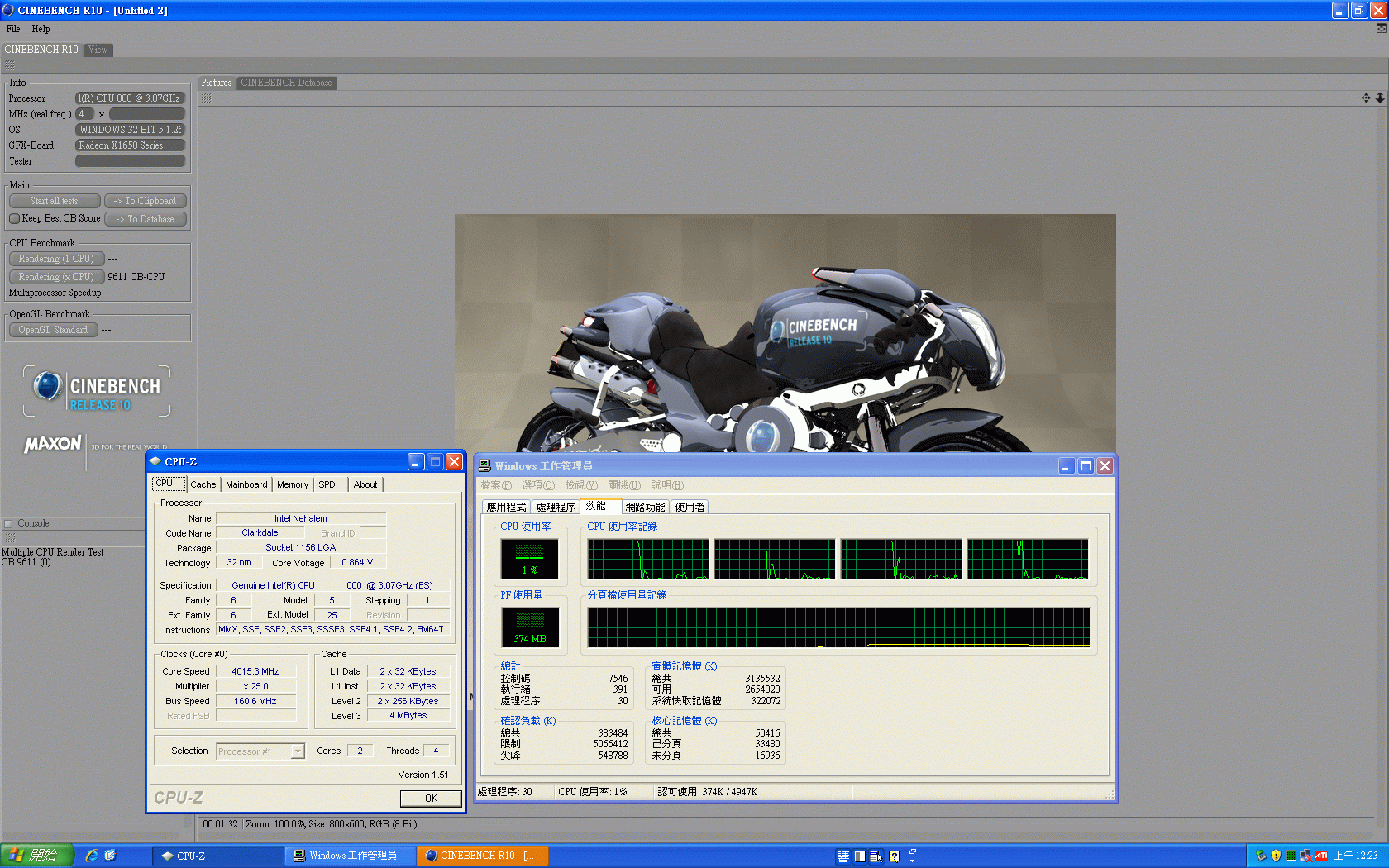
Task: Open the Mainboard tab in CPU-Z
Action: coord(246,485)
